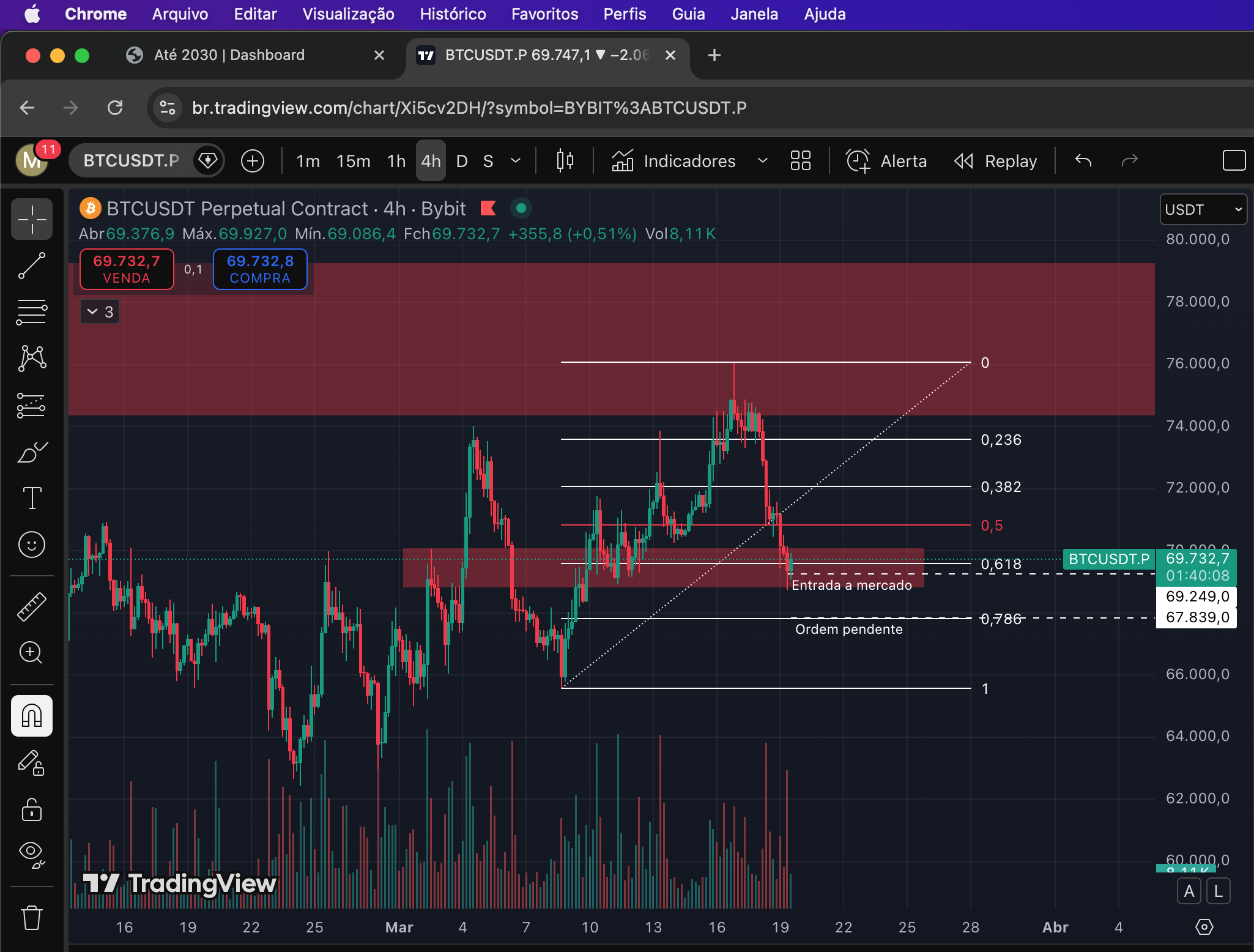Viewport: 1254px width, 952px height.
Task: Toggle lock all drawings
Action: (32, 809)
